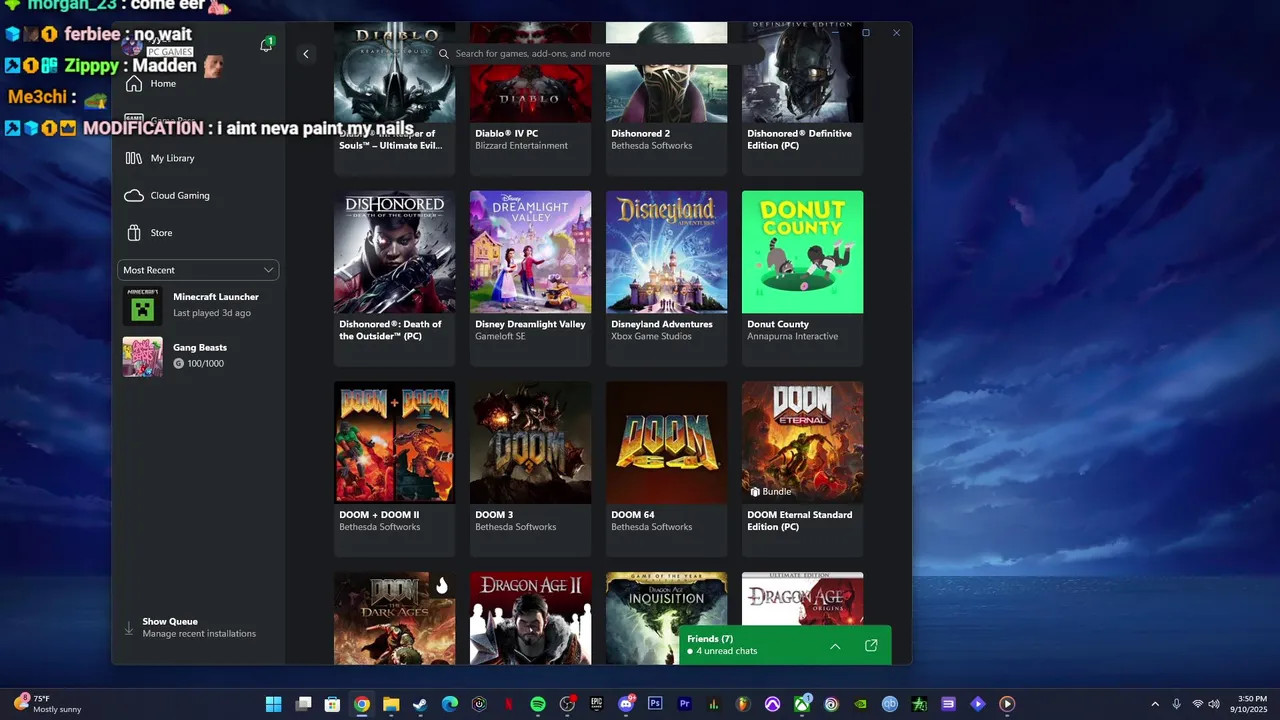This screenshot has width=1280, height=720.
Task: Open Xbox app from the taskbar
Action: 802,704
